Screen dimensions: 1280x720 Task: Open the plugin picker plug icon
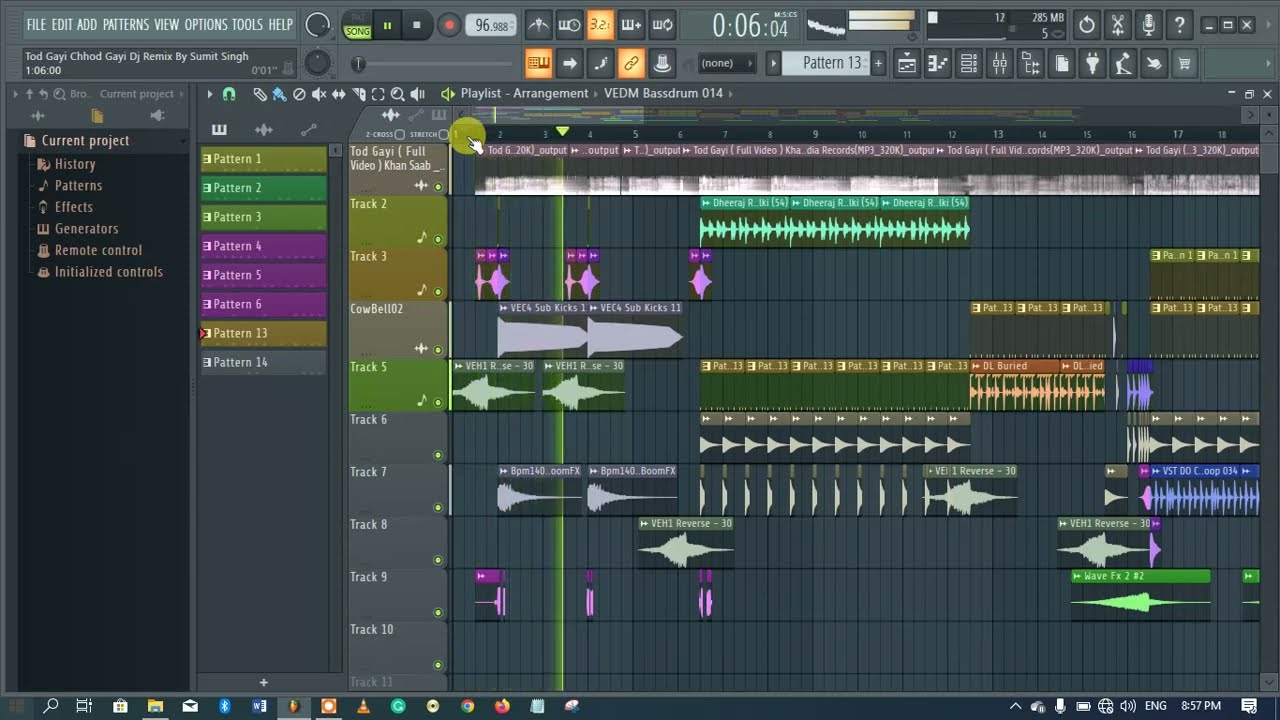[1093, 64]
